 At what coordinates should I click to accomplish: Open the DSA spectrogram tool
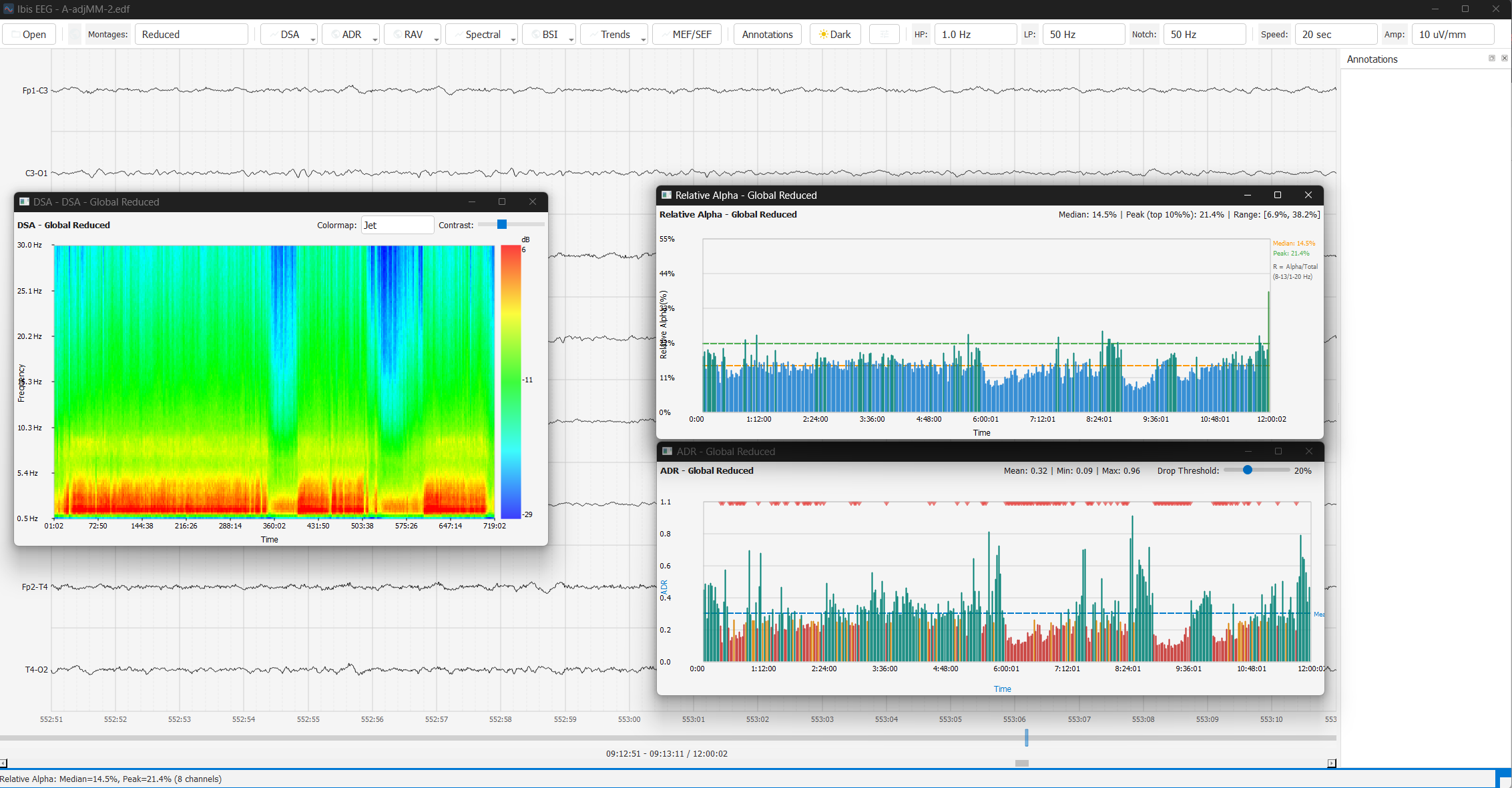click(288, 34)
